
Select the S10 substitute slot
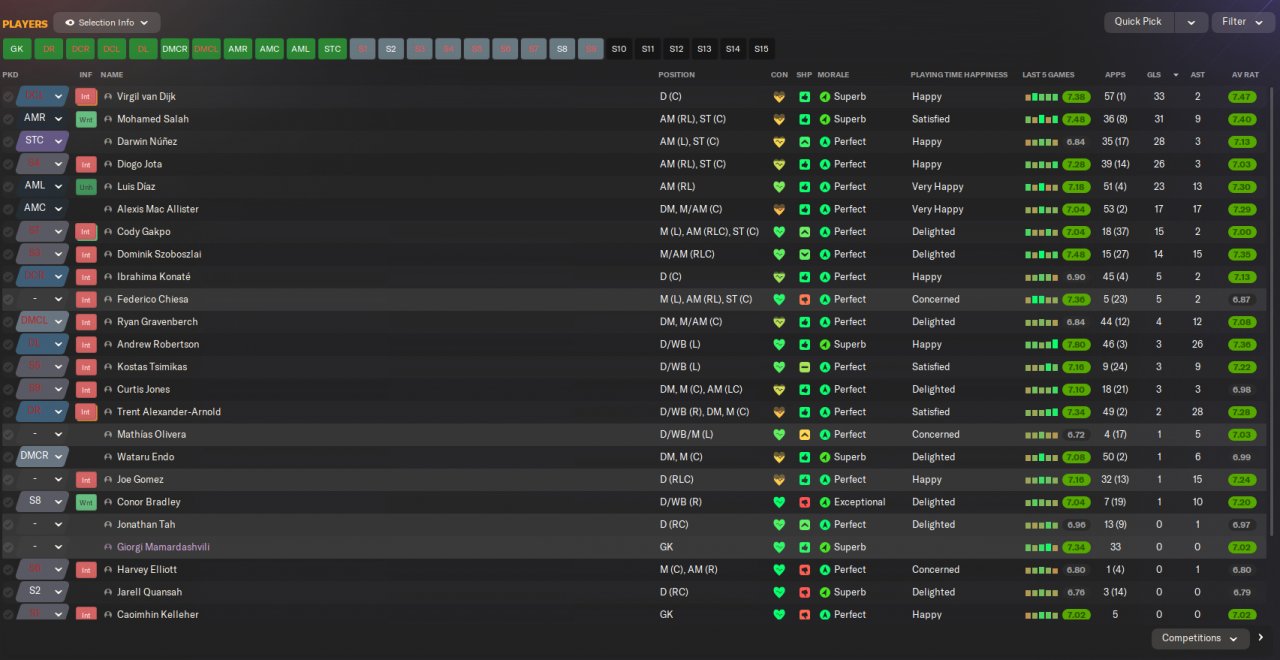point(619,49)
